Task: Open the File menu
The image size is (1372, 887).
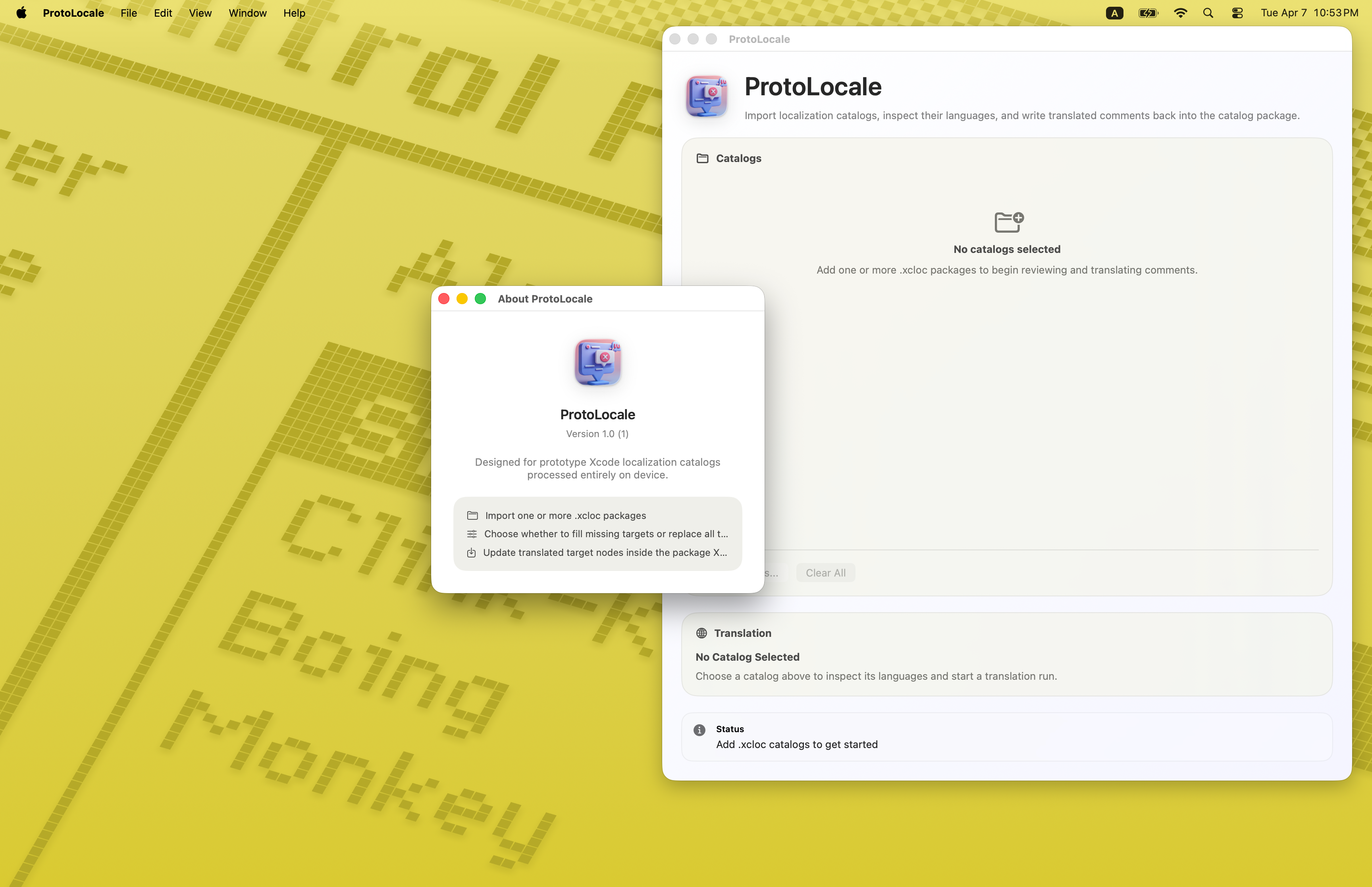Action: tap(128, 13)
